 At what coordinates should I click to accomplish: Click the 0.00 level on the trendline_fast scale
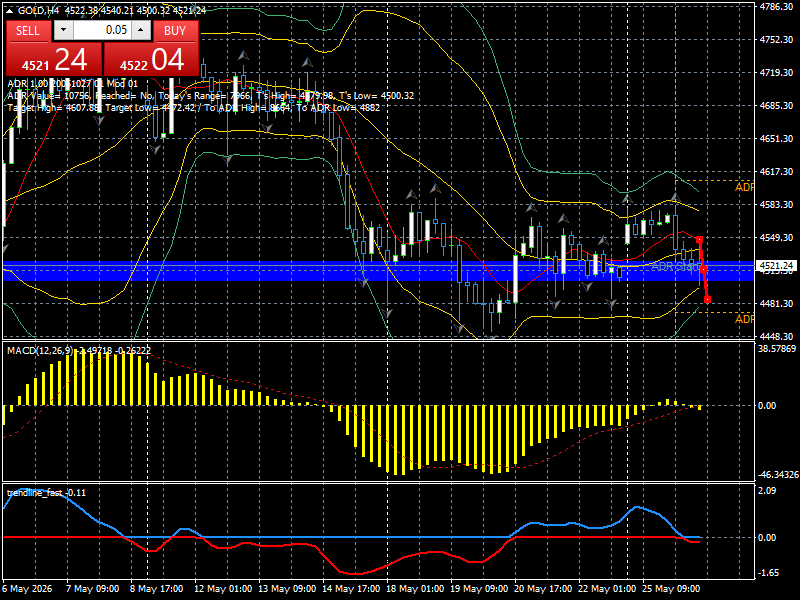click(767, 538)
